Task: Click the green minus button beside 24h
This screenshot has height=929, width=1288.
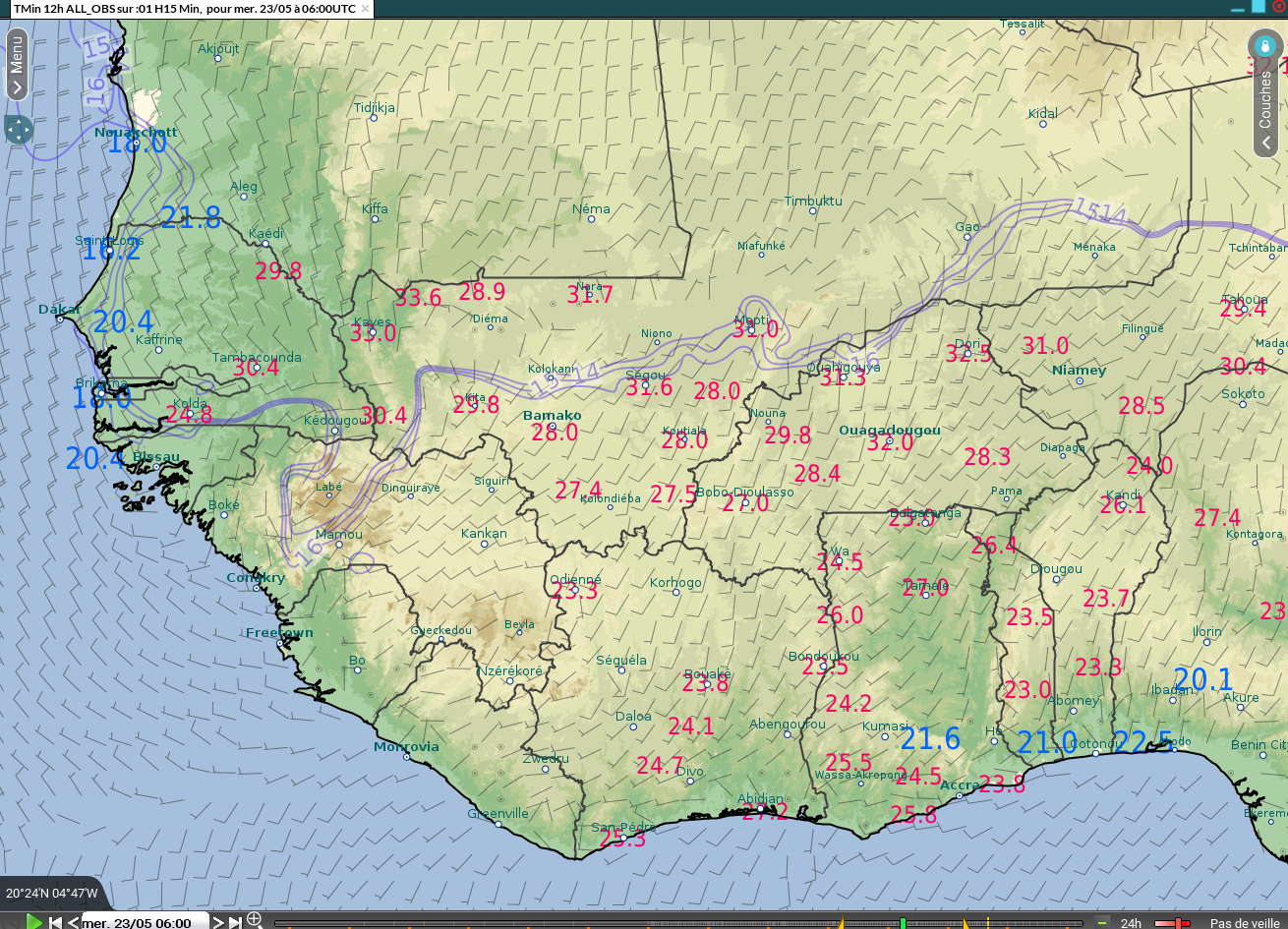Action: (1102, 921)
